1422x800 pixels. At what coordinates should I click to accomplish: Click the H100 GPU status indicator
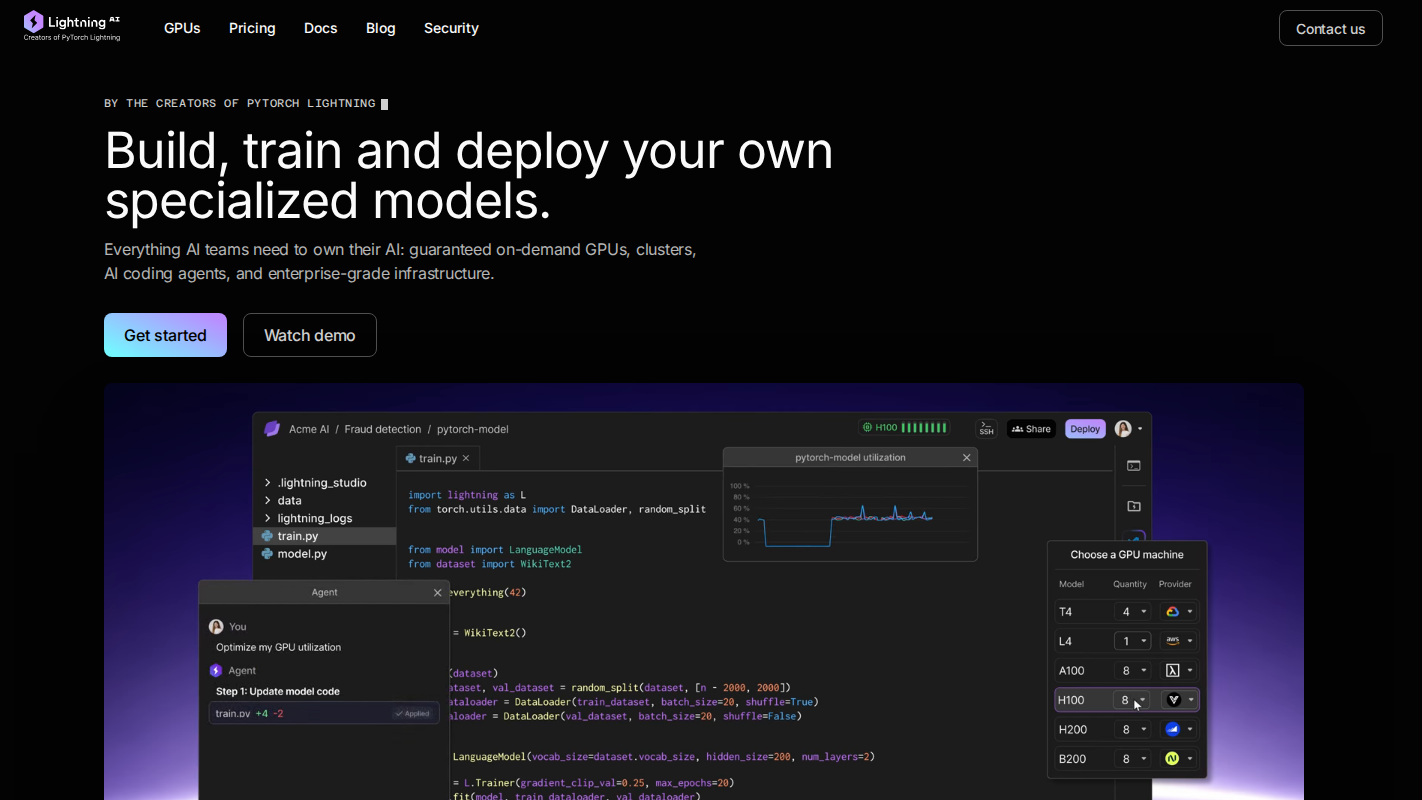(904, 428)
